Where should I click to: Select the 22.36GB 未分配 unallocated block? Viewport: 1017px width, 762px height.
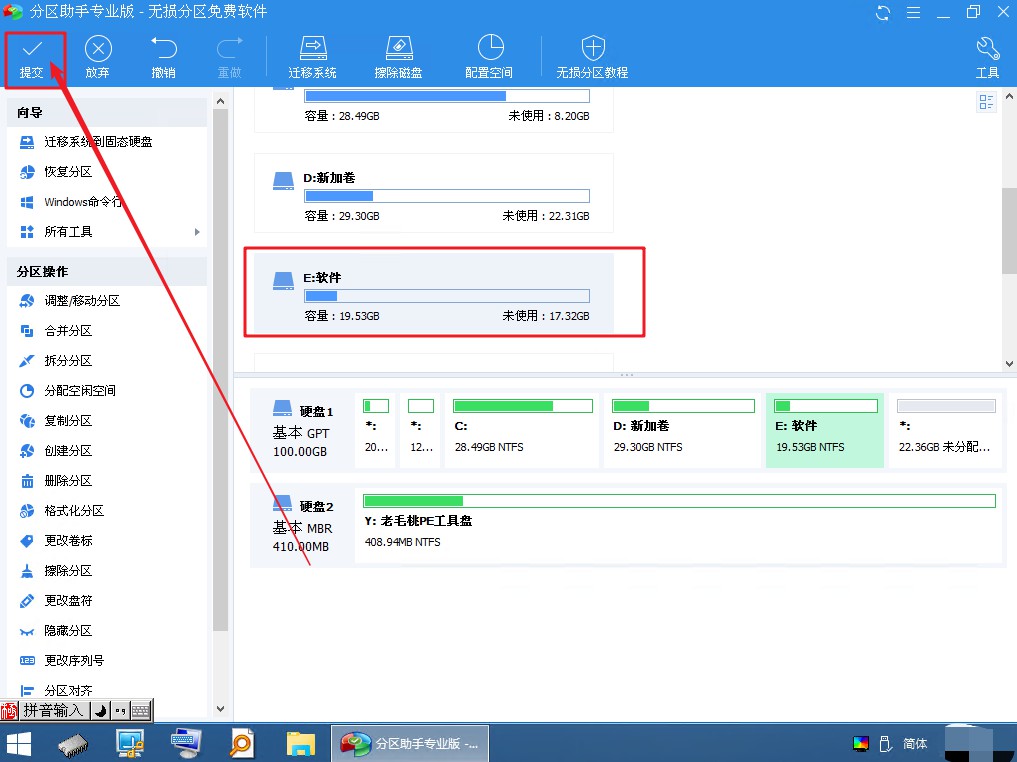tap(946, 430)
